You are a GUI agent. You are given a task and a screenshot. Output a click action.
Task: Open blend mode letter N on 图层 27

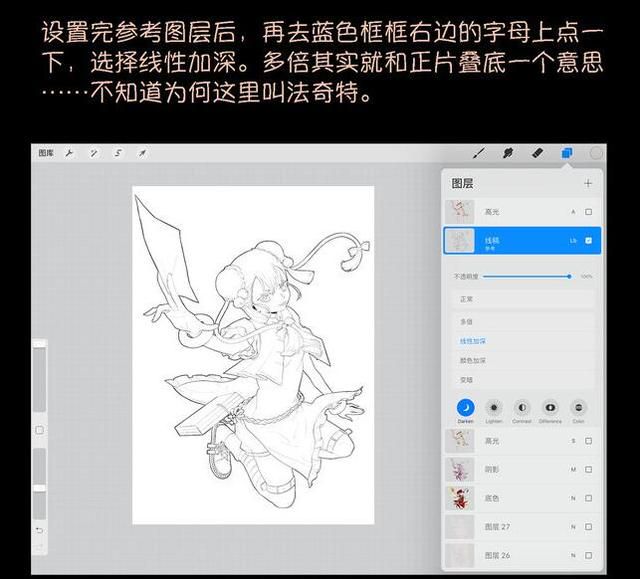tap(573, 527)
